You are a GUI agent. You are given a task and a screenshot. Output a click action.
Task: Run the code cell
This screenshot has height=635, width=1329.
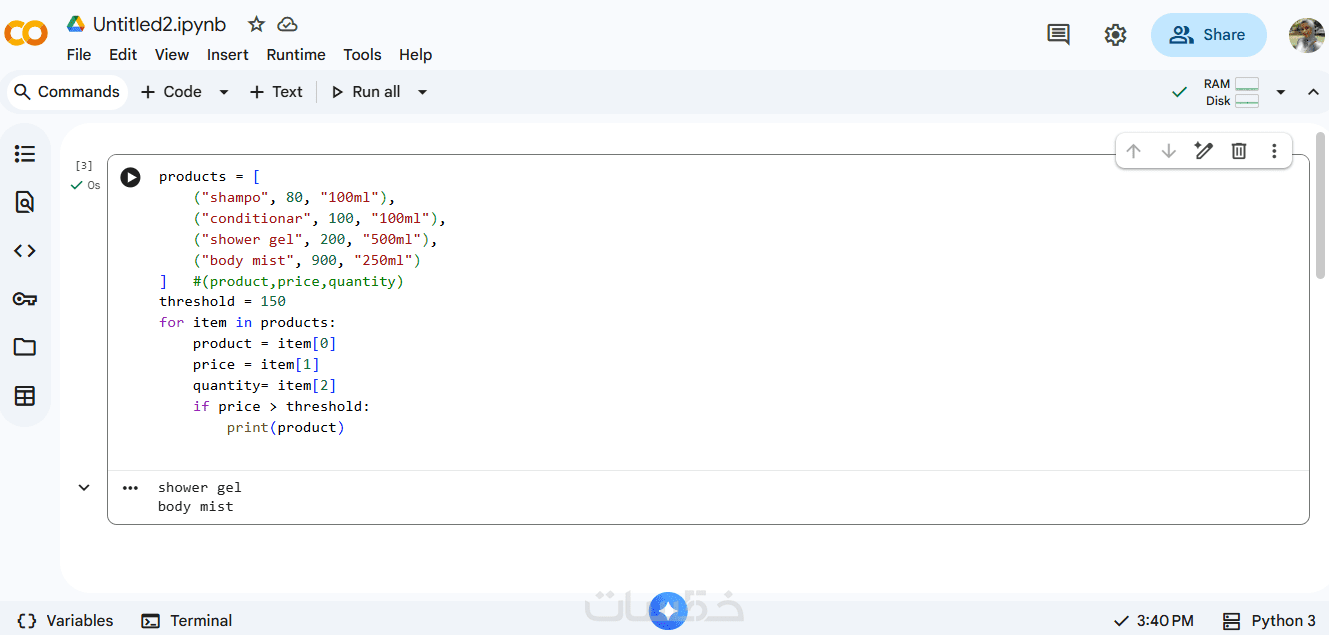click(x=130, y=177)
